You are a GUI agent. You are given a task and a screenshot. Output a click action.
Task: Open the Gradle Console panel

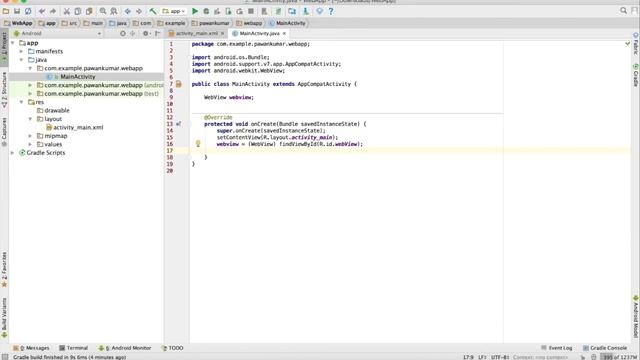(605, 348)
